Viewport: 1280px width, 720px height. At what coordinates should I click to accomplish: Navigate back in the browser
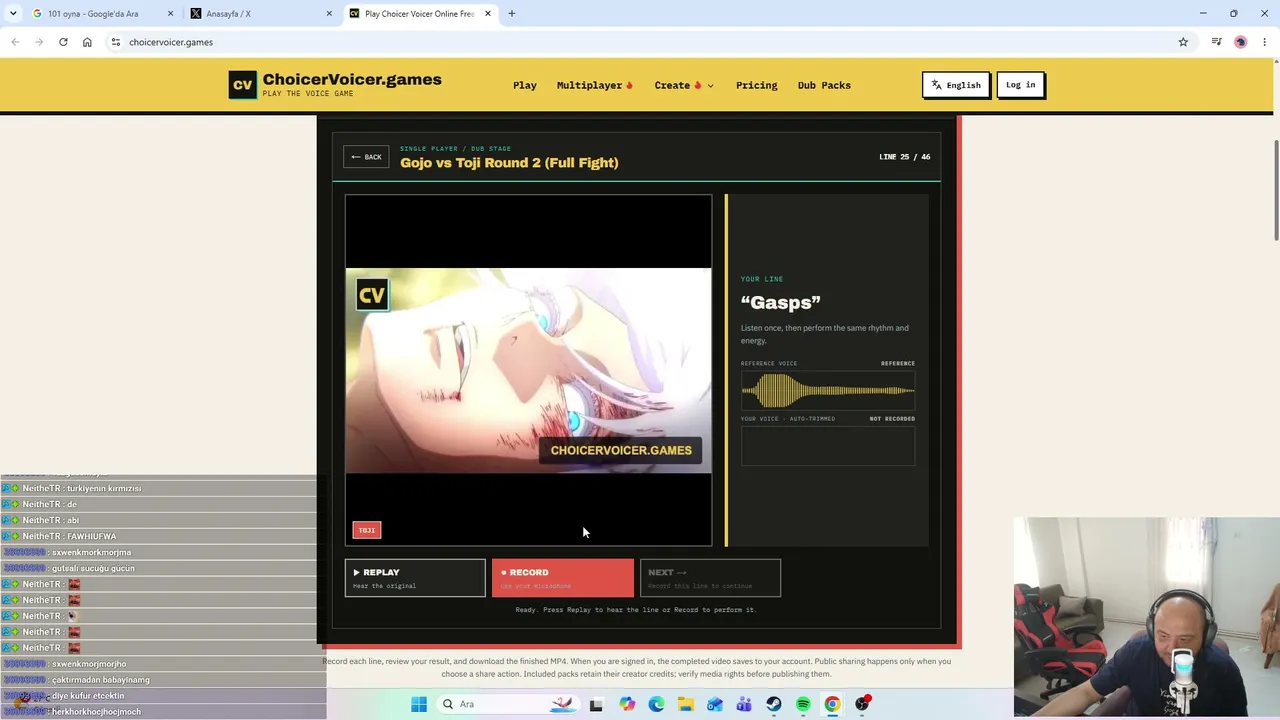click(15, 42)
